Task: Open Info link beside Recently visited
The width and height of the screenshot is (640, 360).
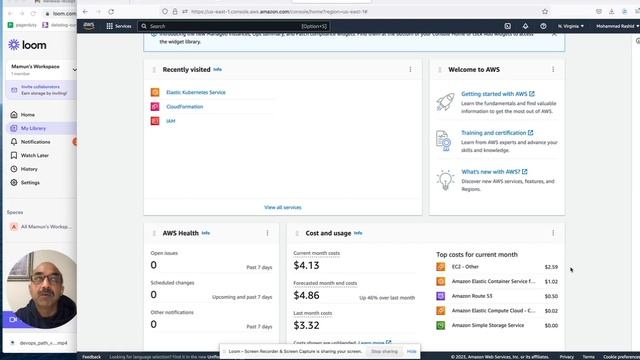Action: click(x=218, y=69)
